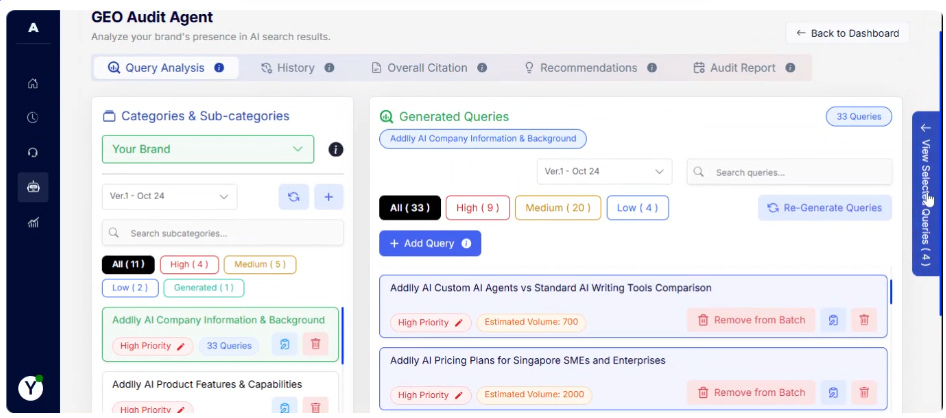Open the headset support icon in sidebar

[x=33, y=153]
